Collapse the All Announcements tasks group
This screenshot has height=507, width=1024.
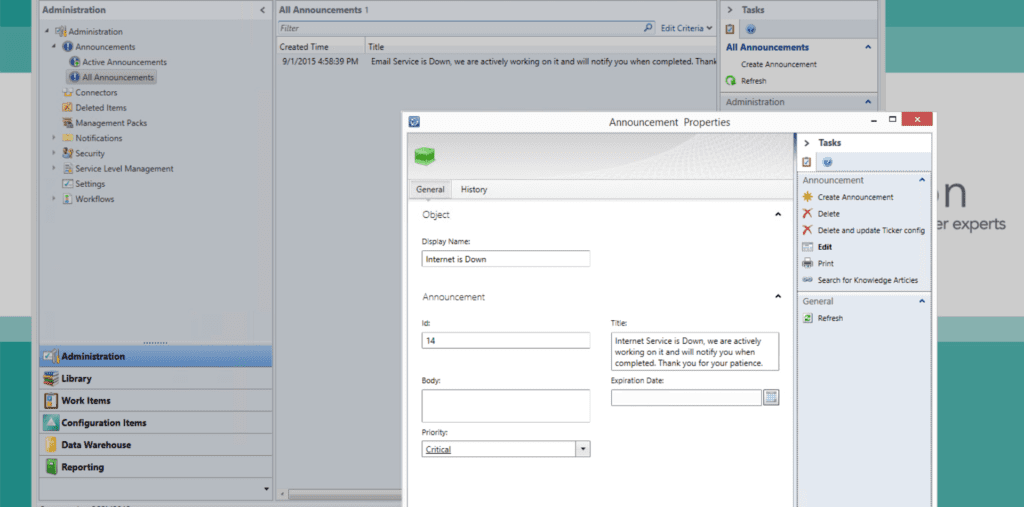(x=868, y=47)
